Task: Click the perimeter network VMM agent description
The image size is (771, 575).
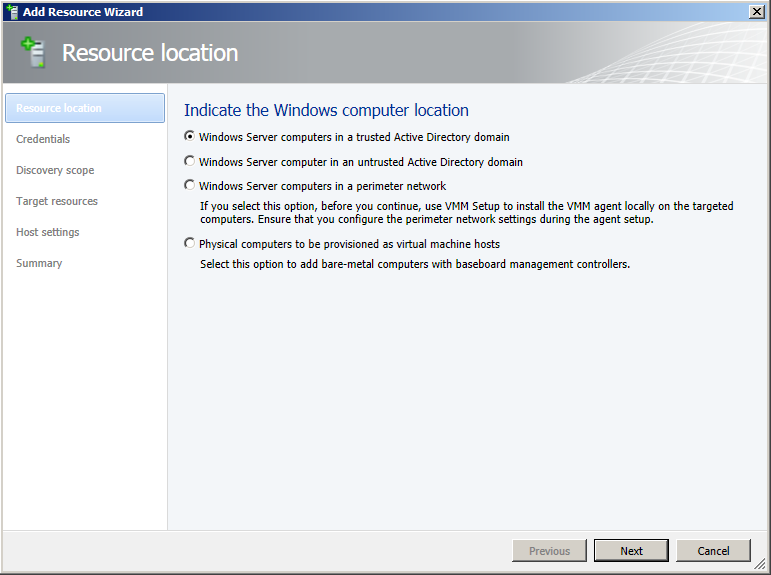Action: click(466, 213)
